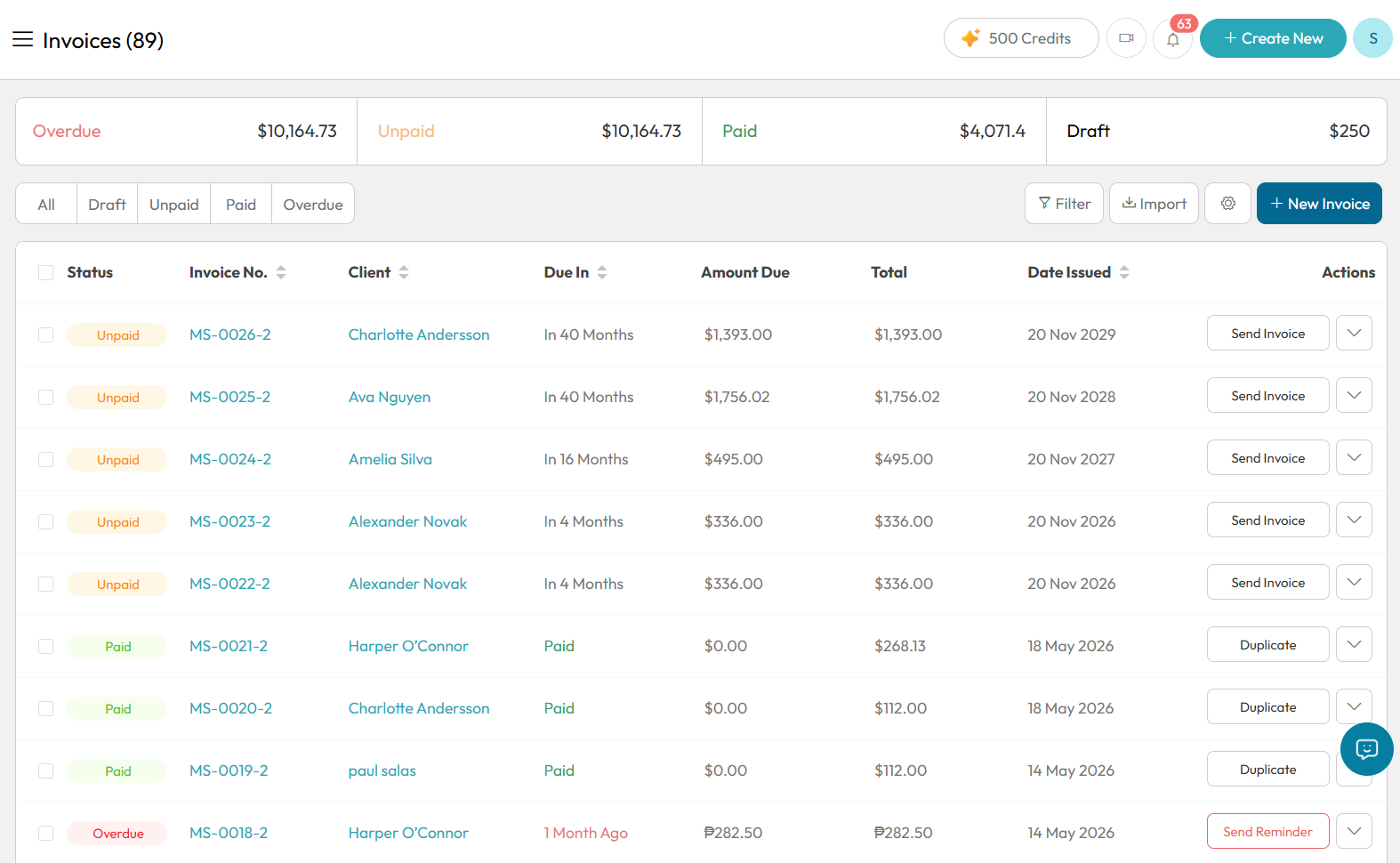Open table settings gear icon
The height and width of the screenshot is (863, 1400).
tap(1227, 203)
